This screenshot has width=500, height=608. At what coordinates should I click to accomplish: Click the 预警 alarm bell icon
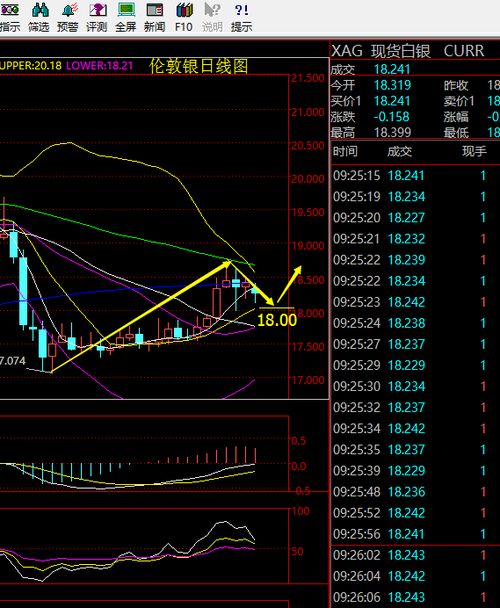click(x=68, y=17)
